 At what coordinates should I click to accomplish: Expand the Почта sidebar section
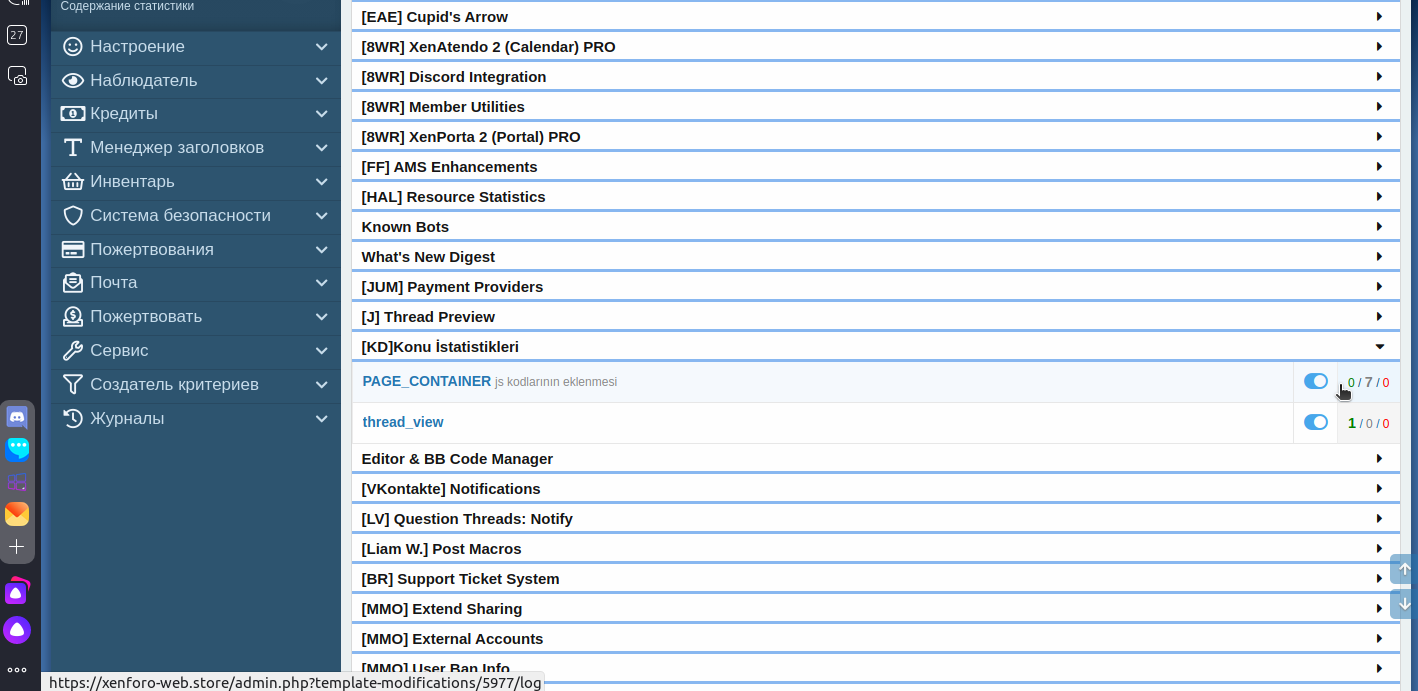click(x=321, y=283)
